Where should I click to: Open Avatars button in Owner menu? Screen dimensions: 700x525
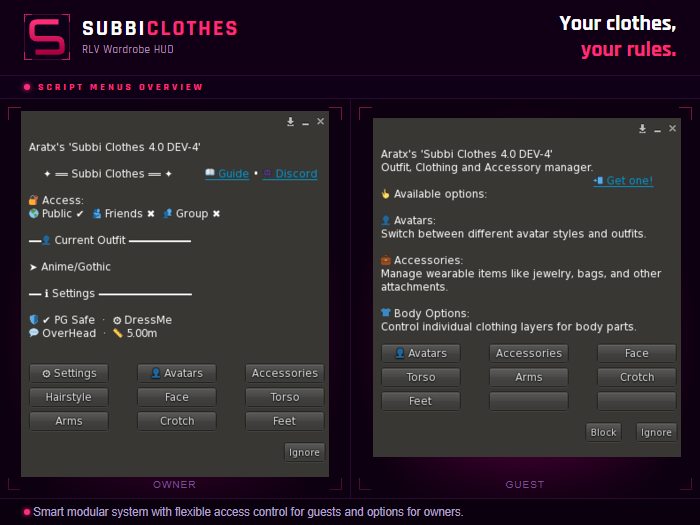(177, 373)
